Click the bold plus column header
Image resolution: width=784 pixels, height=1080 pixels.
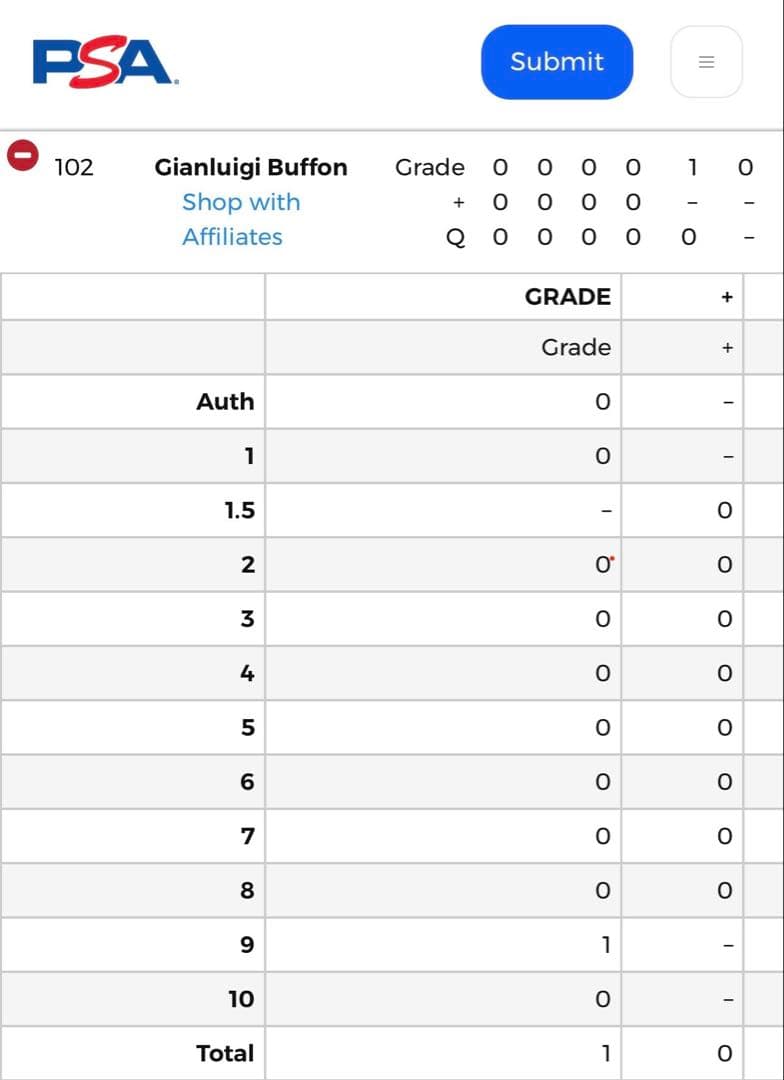coord(727,297)
